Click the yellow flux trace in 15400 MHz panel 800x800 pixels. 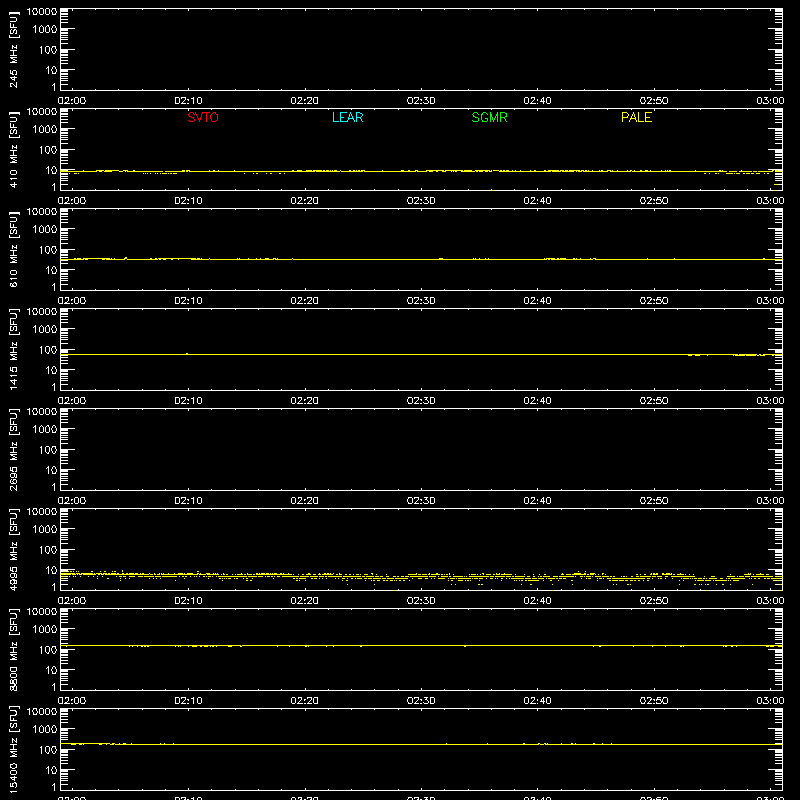(421, 744)
